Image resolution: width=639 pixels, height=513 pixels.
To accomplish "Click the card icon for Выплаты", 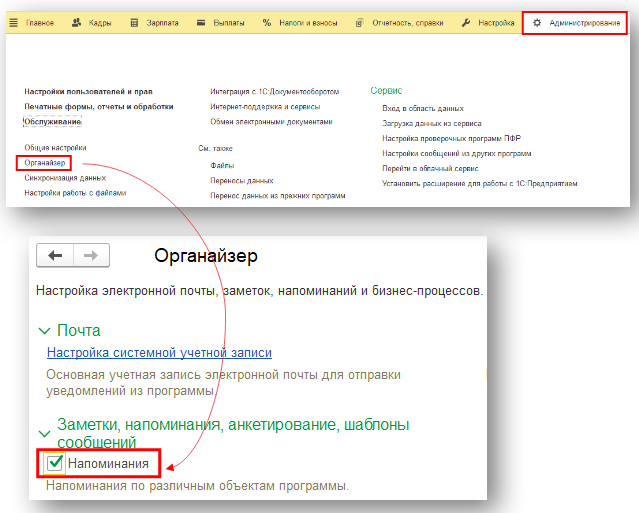I will click(x=201, y=22).
